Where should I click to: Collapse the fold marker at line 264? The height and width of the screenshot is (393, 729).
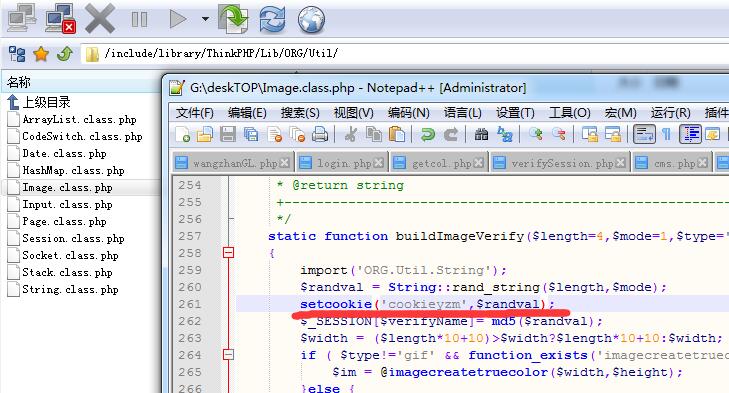[228, 355]
